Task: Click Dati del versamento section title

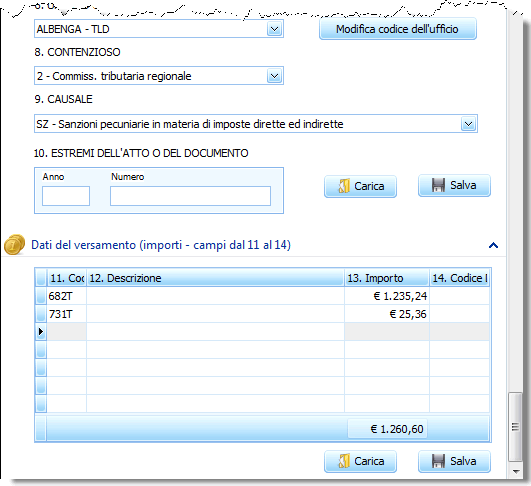Action: click(x=161, y=245)
